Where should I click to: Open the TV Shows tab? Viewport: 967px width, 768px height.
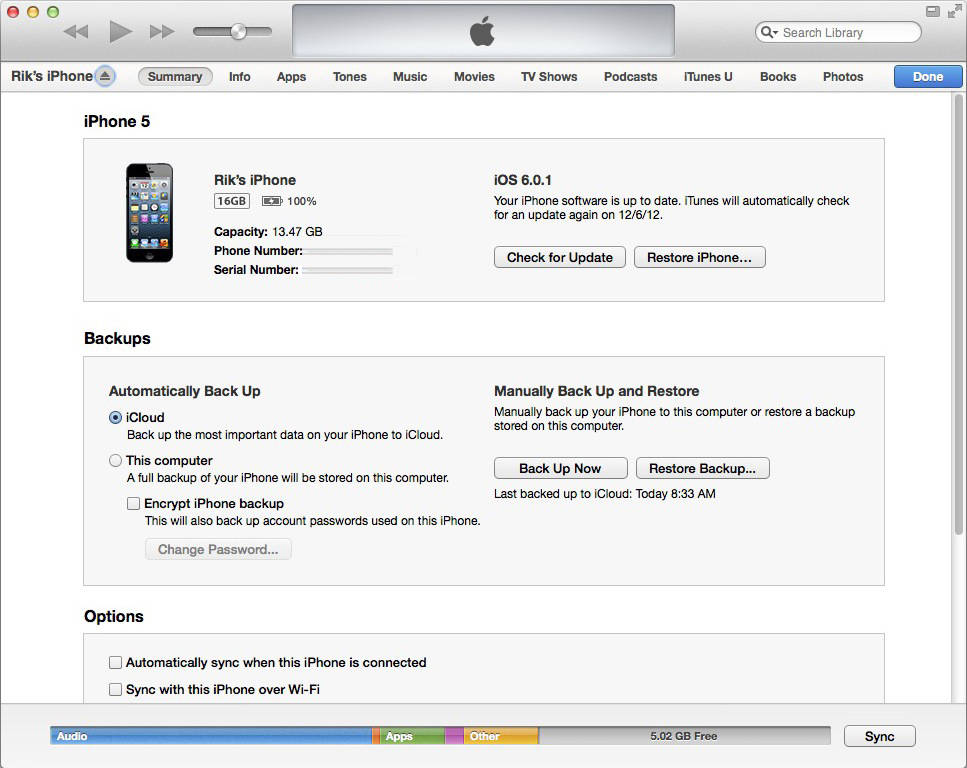[x=549, y=76]
